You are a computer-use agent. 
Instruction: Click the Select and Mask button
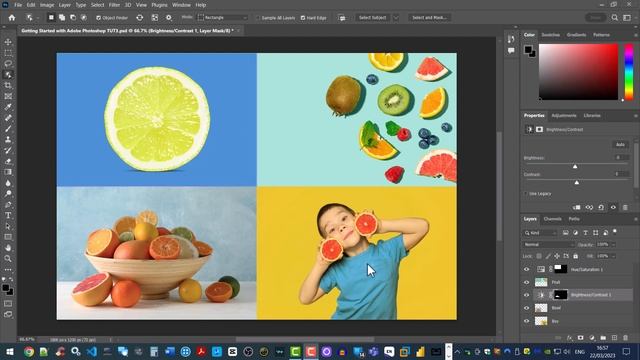tap(429, 18)
